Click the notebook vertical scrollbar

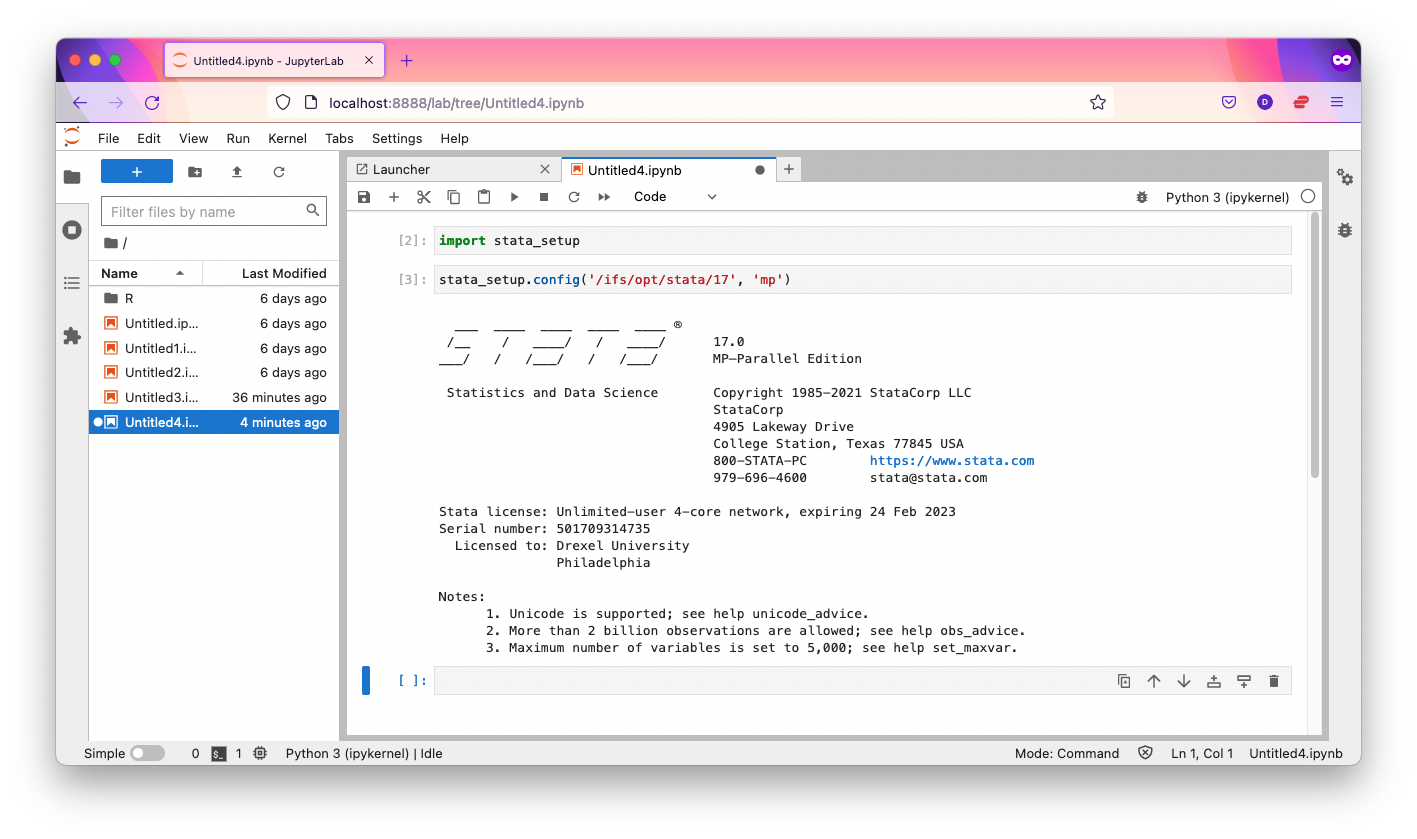coord(1314,345)
